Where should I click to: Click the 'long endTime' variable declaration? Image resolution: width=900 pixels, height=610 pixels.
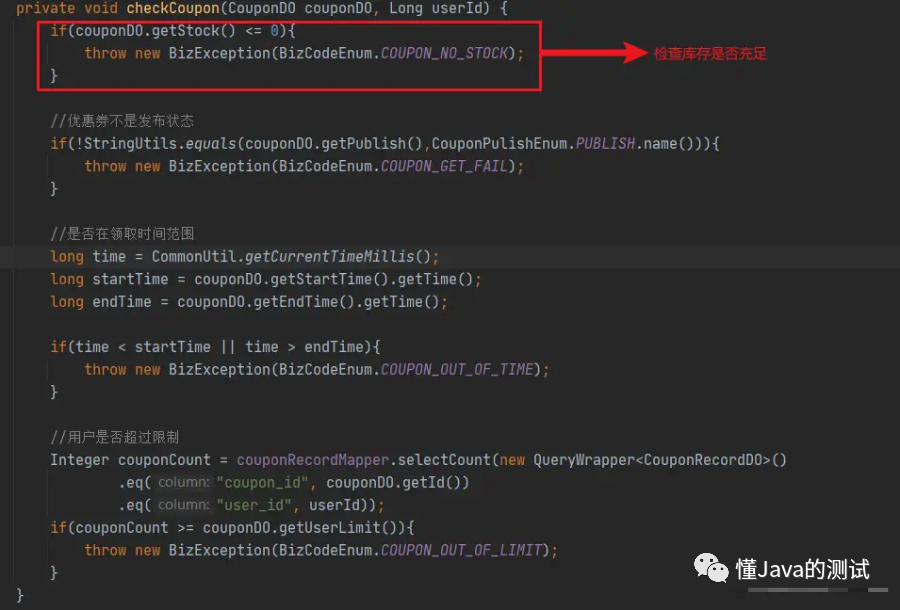[x=101, y=302]
